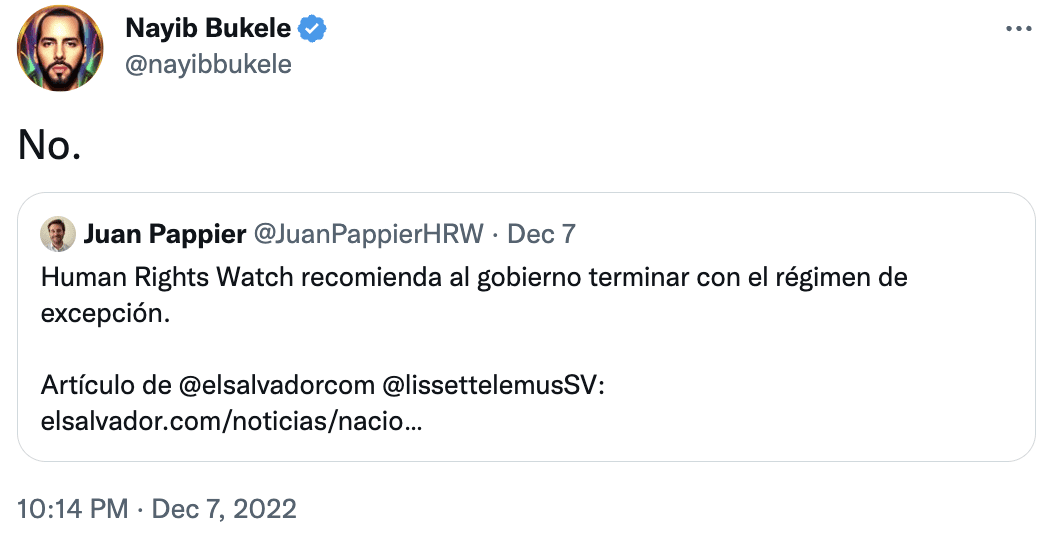Screen dimensions: 1060x546
Task: Click the Juan Pappier display name
Action: click(x=165, y=234)
